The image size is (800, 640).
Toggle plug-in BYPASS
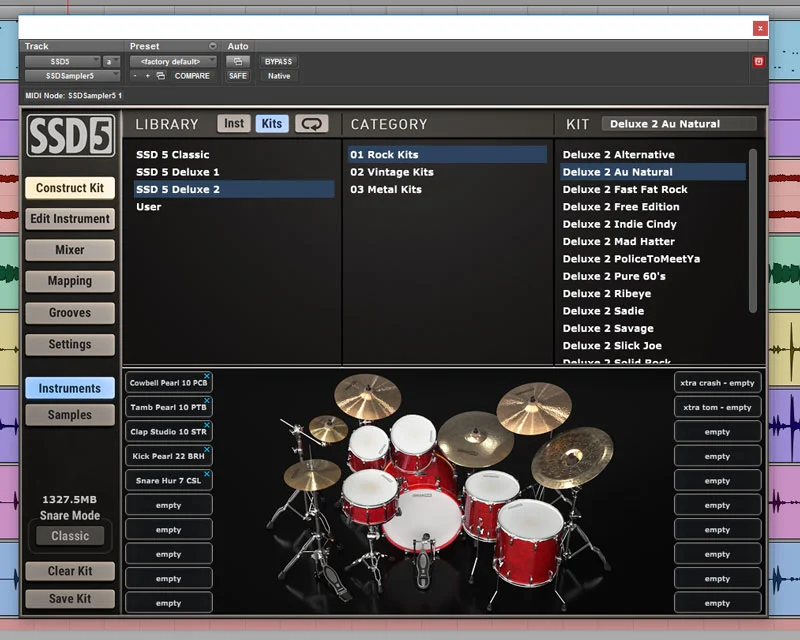click(x=278, y=61)
